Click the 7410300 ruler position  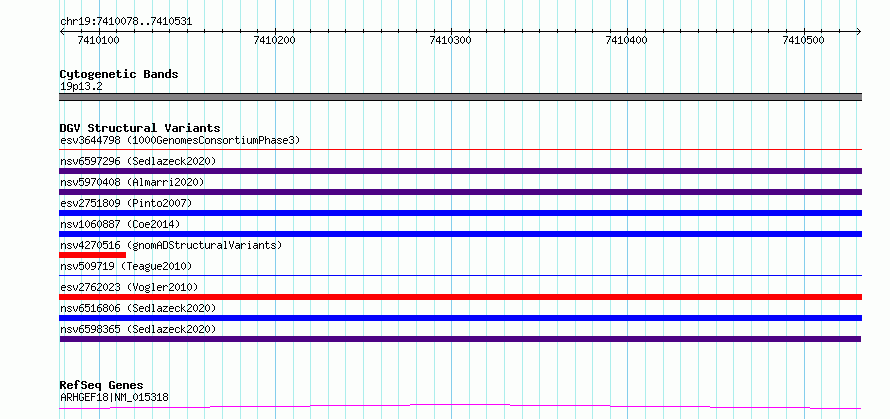click(x=451, y=40)
